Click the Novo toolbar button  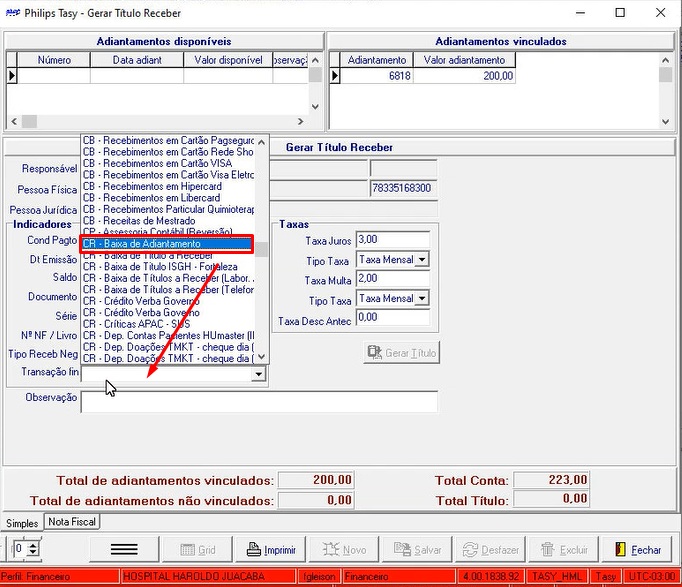(x=344, y=550)
